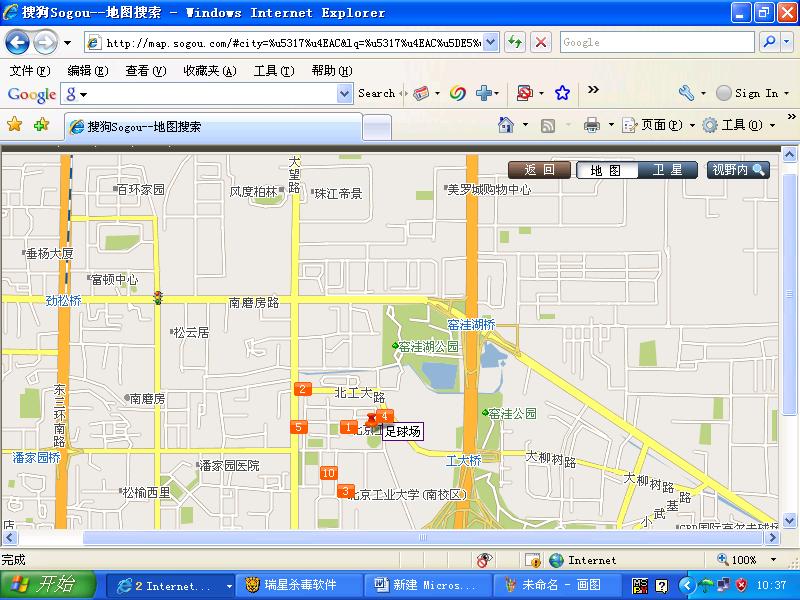Open the 页面(P) page dropdown
Screen dimensions: 800x600
[692, 125]
